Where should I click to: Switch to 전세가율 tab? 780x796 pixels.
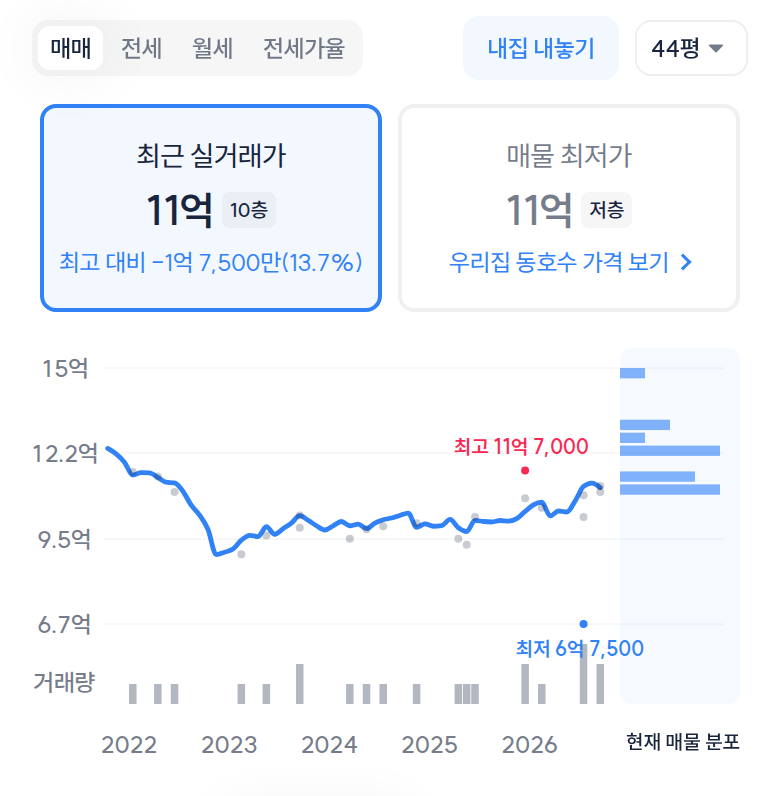click(x=304, y=48)
